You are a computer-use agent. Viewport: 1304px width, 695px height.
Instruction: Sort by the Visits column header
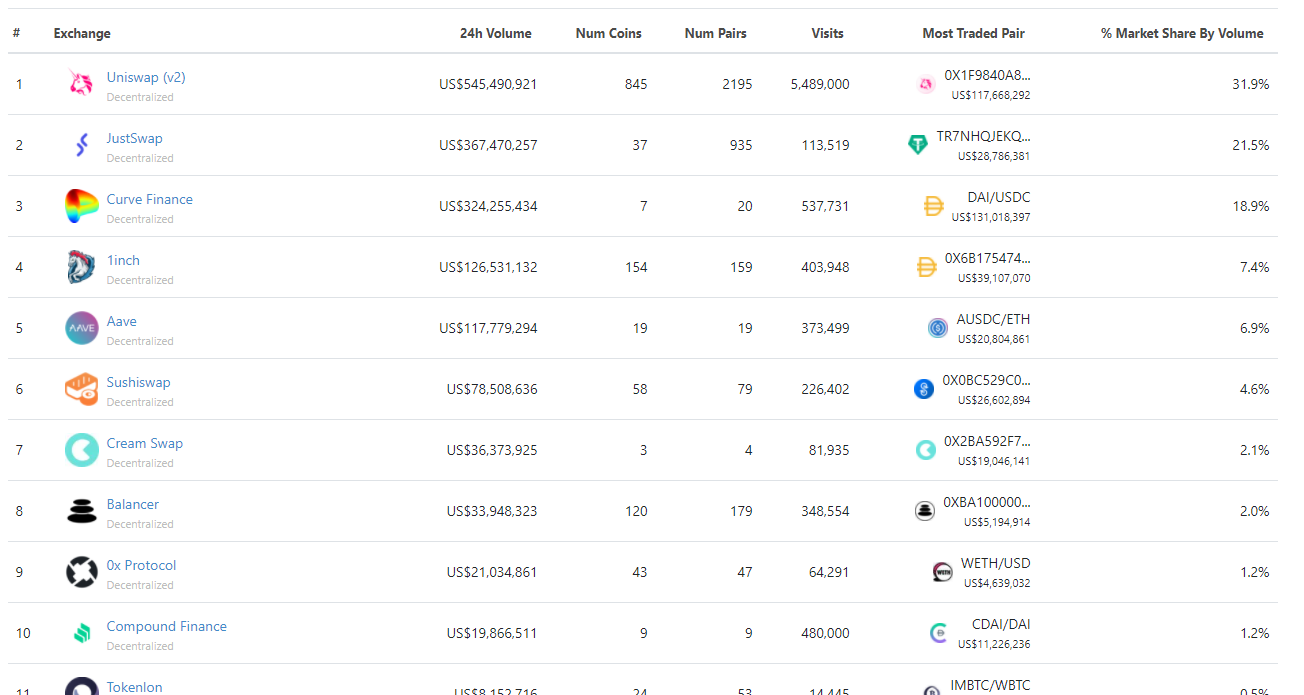pos(828,33)
